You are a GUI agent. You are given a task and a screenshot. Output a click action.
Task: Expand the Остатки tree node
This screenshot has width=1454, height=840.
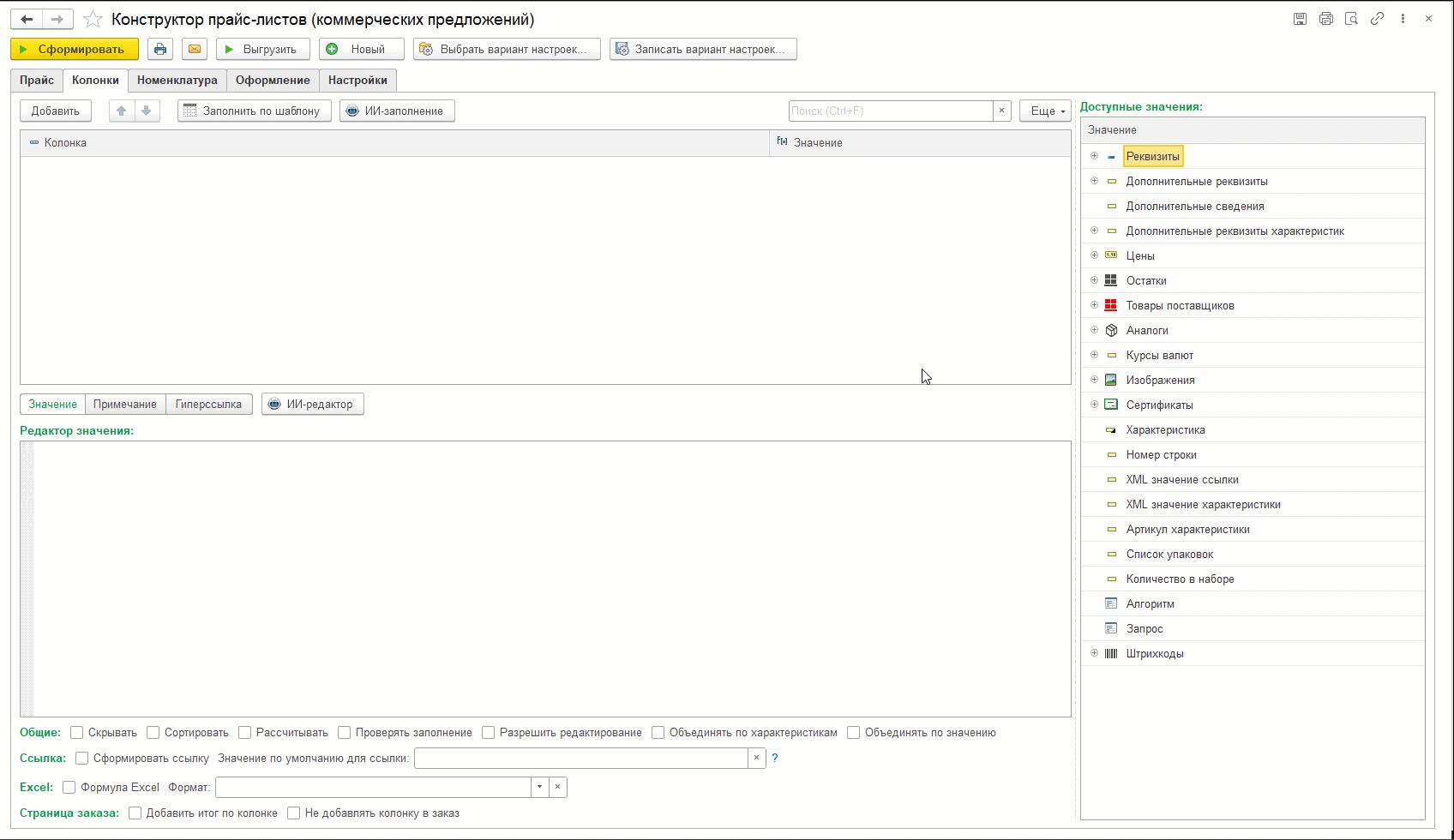coord(1094,280)
